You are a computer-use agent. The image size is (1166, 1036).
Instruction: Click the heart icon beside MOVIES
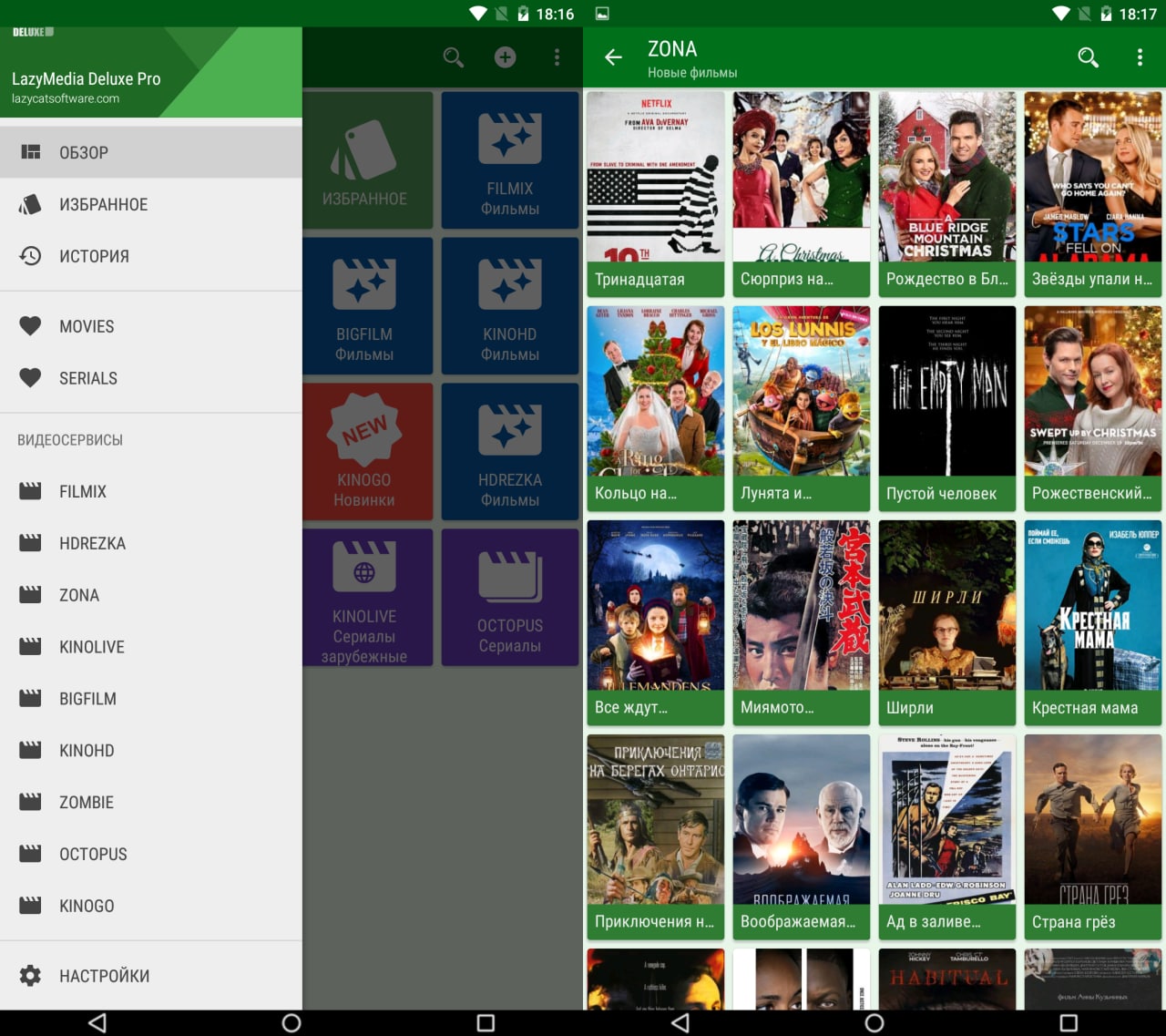point(30,326)
